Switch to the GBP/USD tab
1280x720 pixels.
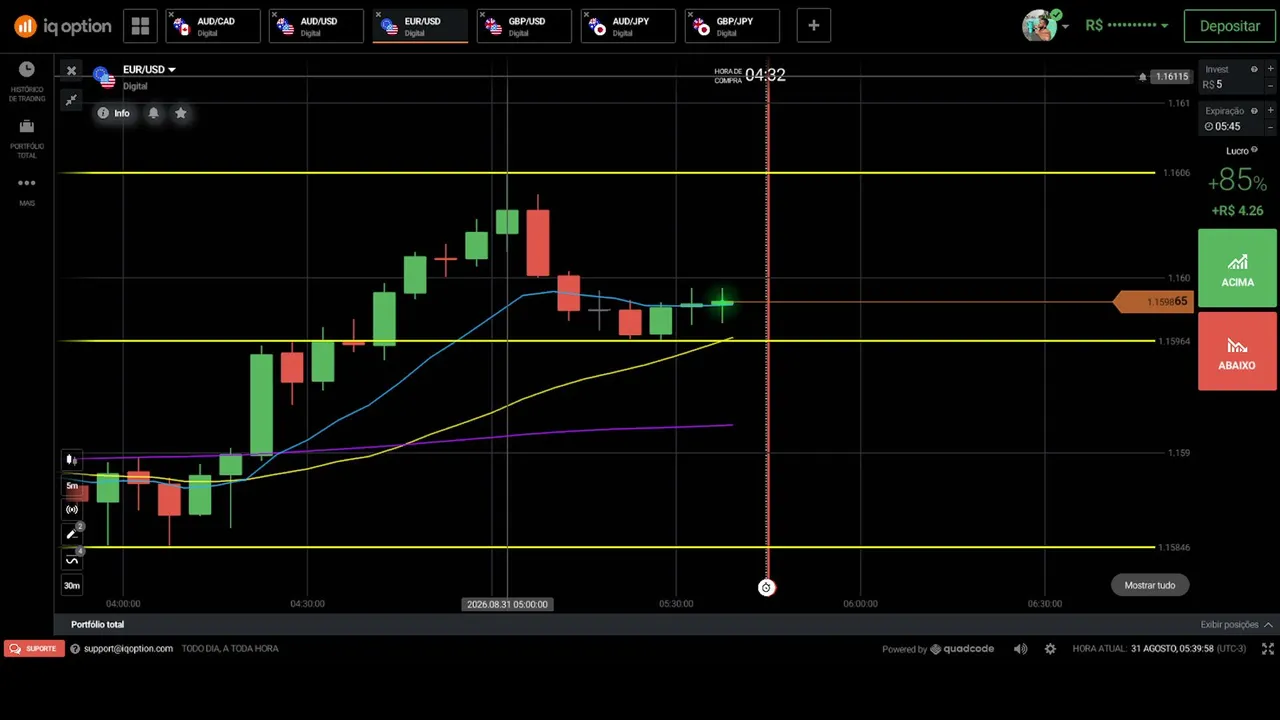[x=525, y=26]
